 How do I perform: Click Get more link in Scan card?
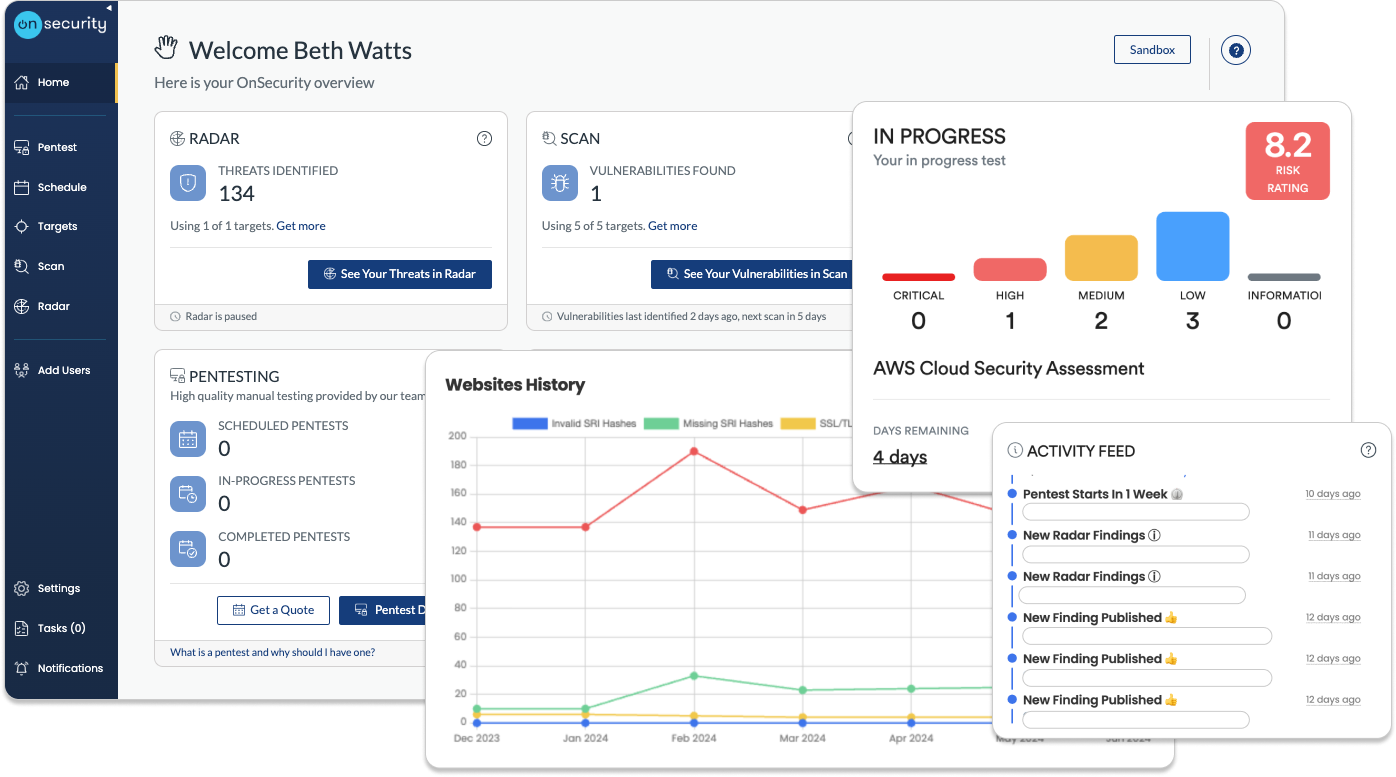(x=673, y=226)
